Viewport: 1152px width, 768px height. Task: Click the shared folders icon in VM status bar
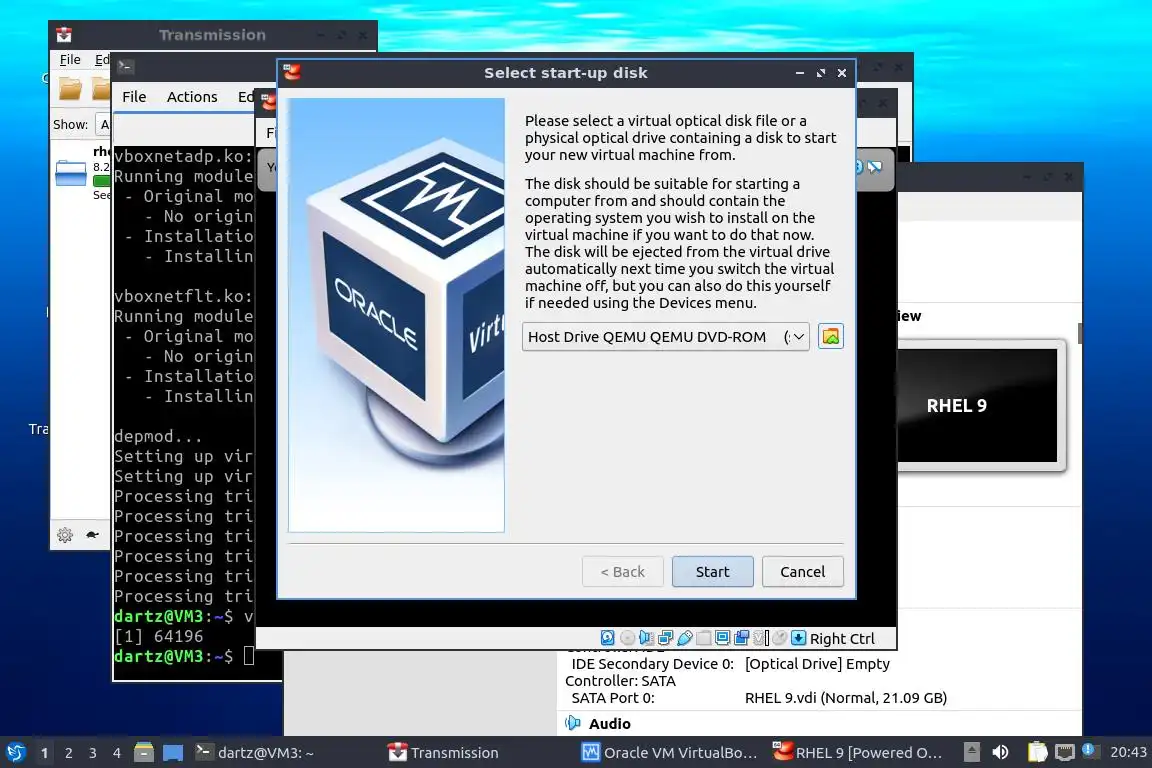704,638
